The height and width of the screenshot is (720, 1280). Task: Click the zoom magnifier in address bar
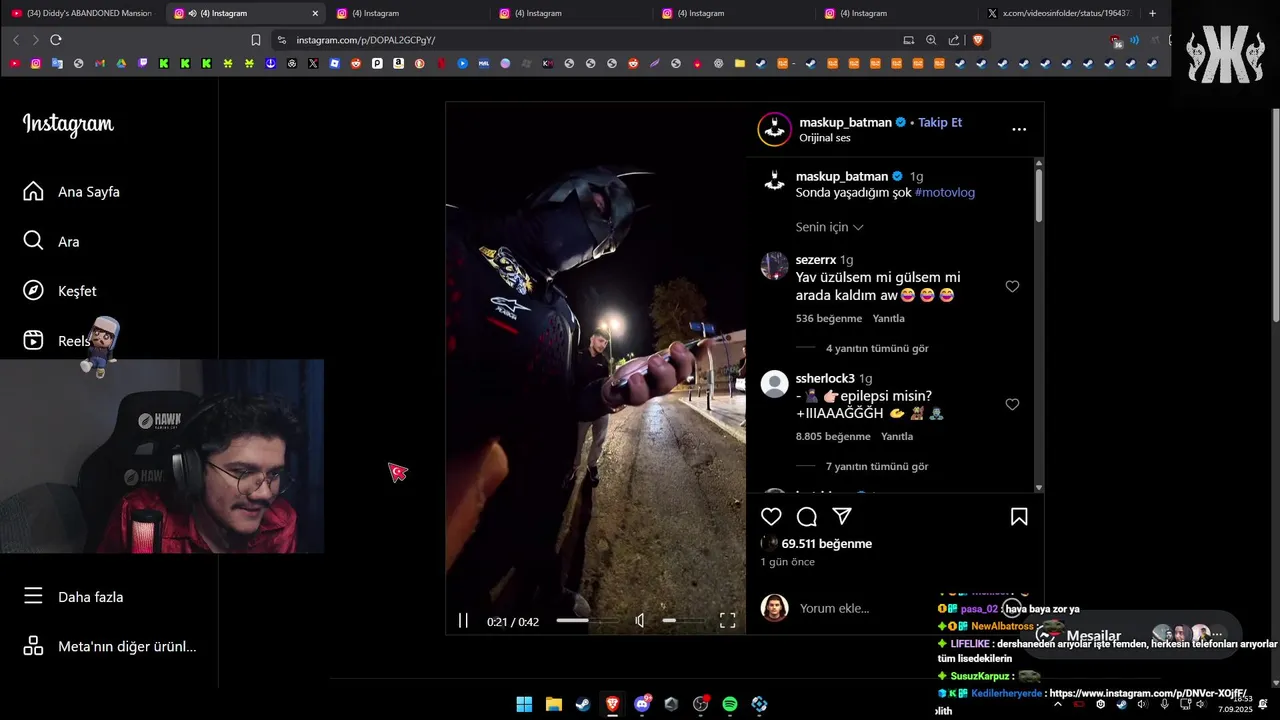[x=931, y=40]
